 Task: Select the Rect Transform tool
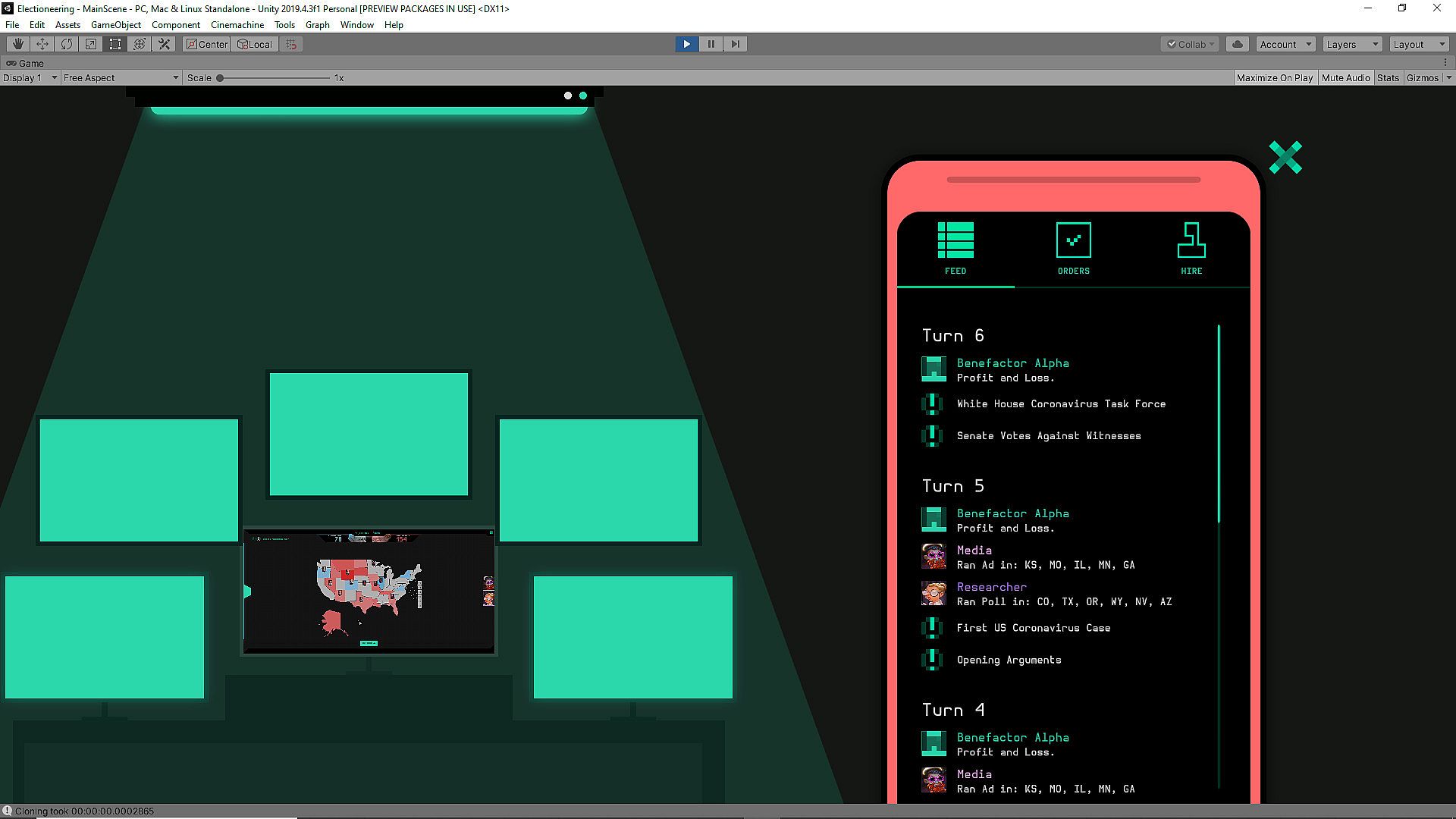[115, 44]
